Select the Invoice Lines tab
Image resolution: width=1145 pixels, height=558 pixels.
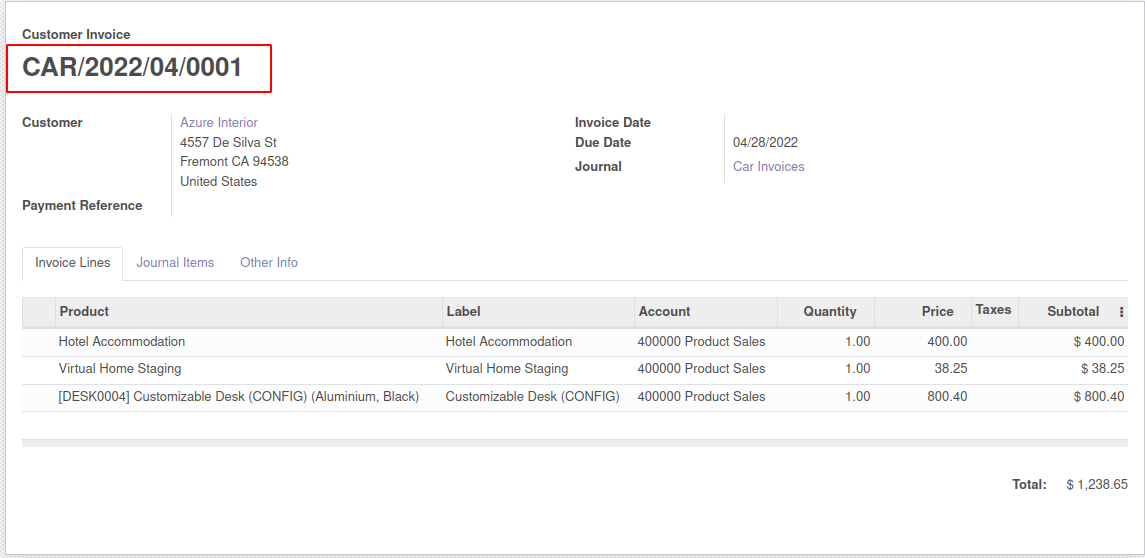point(73,263)
